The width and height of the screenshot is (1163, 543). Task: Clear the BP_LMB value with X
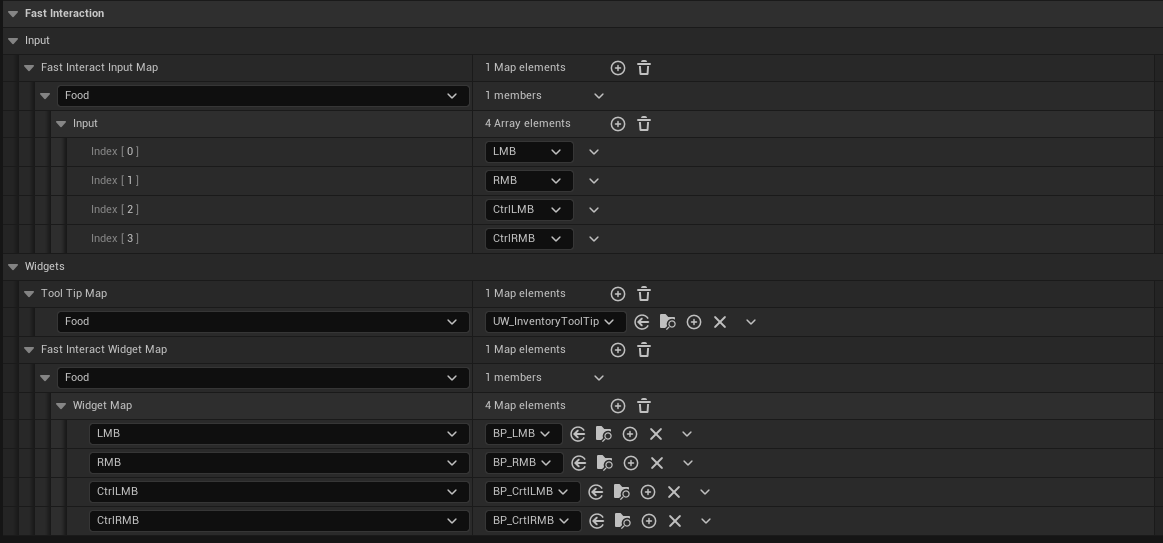coord(656,434)
